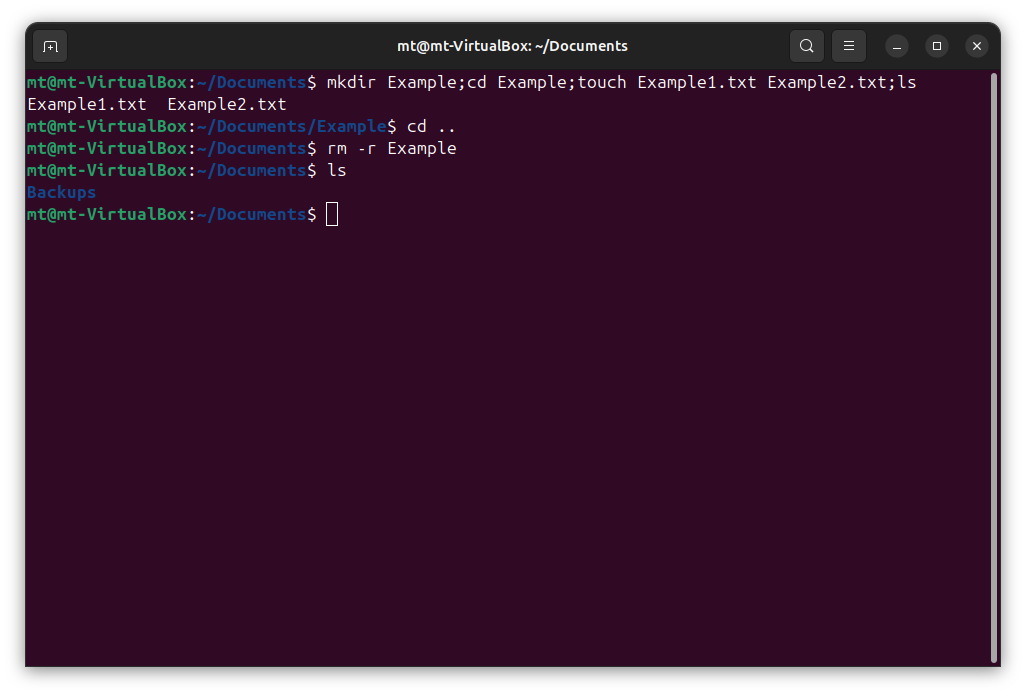Click the empty terminal area below the prompt

coord(500,450)
